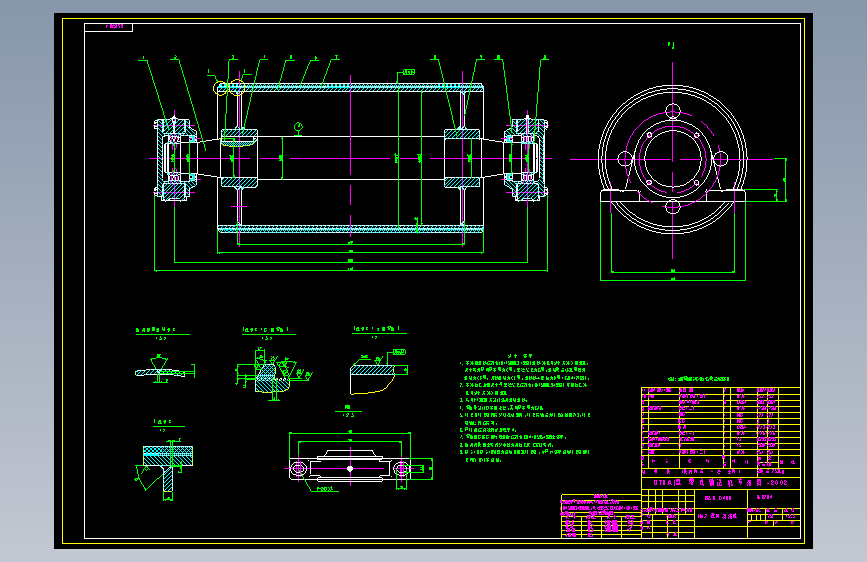The height and width of the screenshot is (562, 867).
Task: Select the base width dimension under the end view
Action: (x=672, y=280)
